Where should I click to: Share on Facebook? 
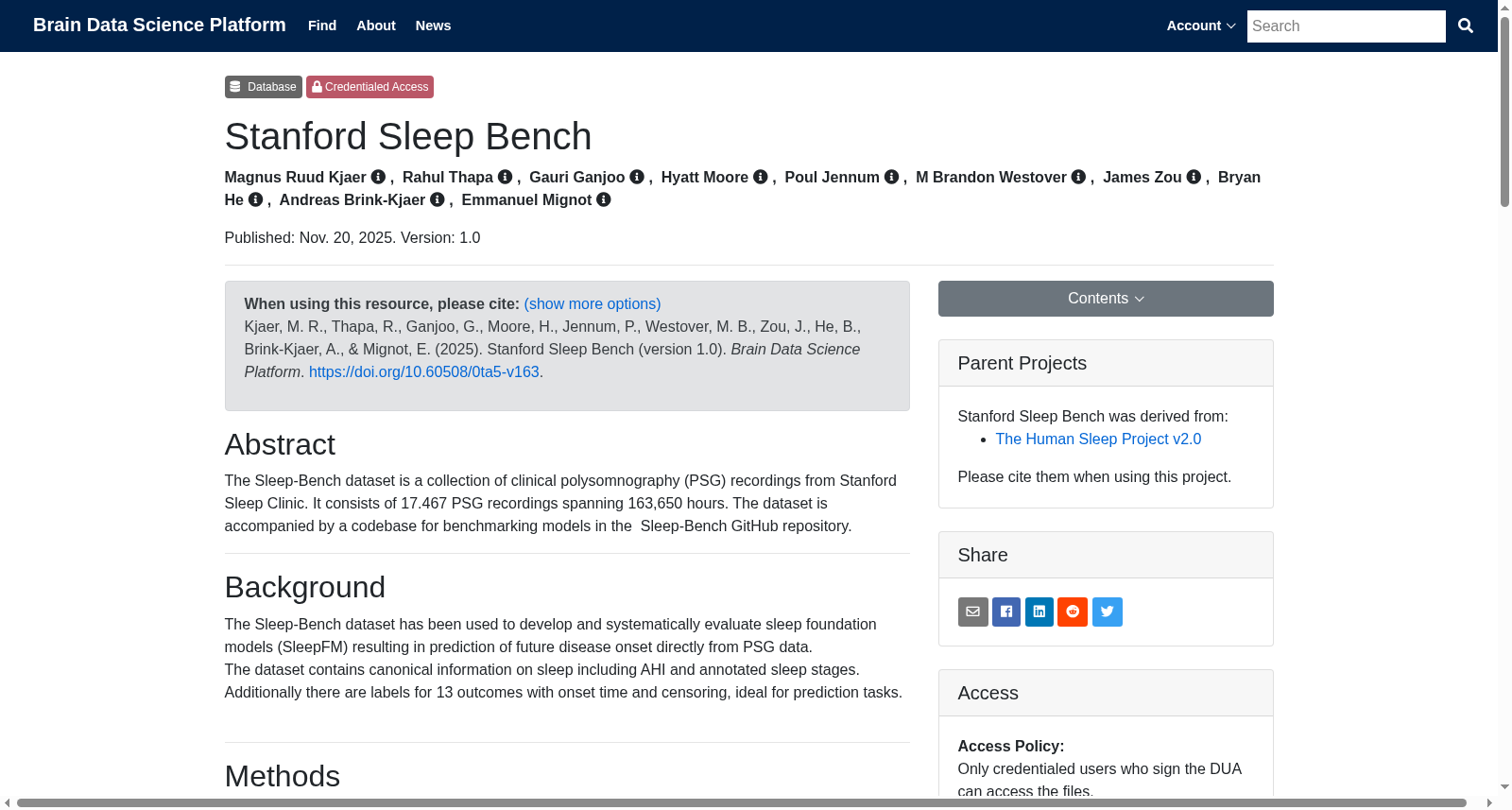pyautogui.click(x=1006, y=612)
